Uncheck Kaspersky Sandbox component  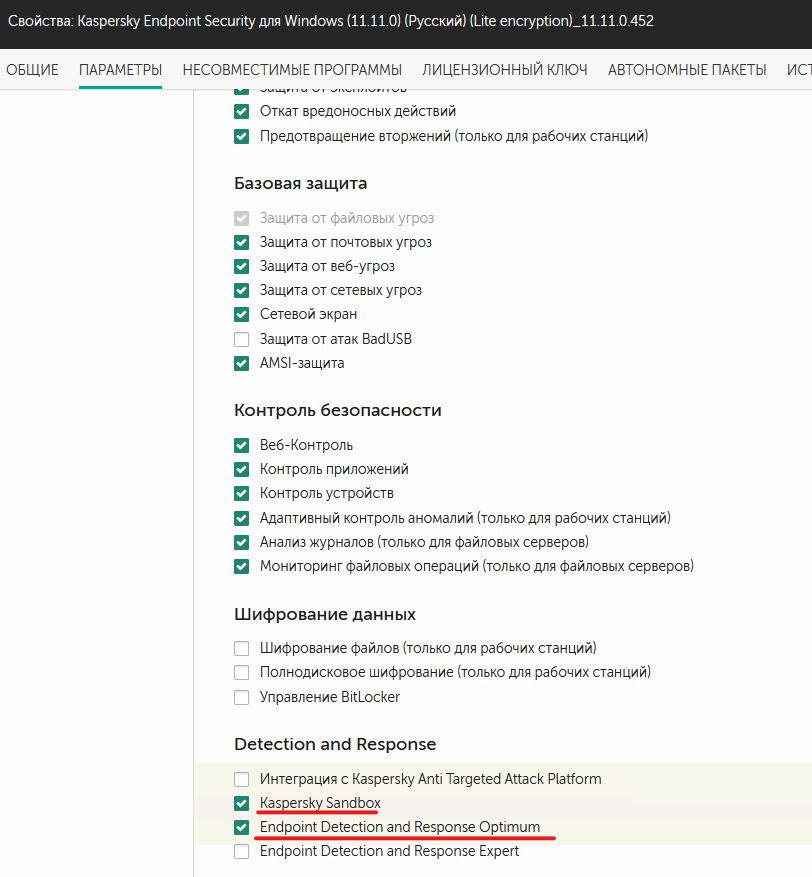coord(241,803)
